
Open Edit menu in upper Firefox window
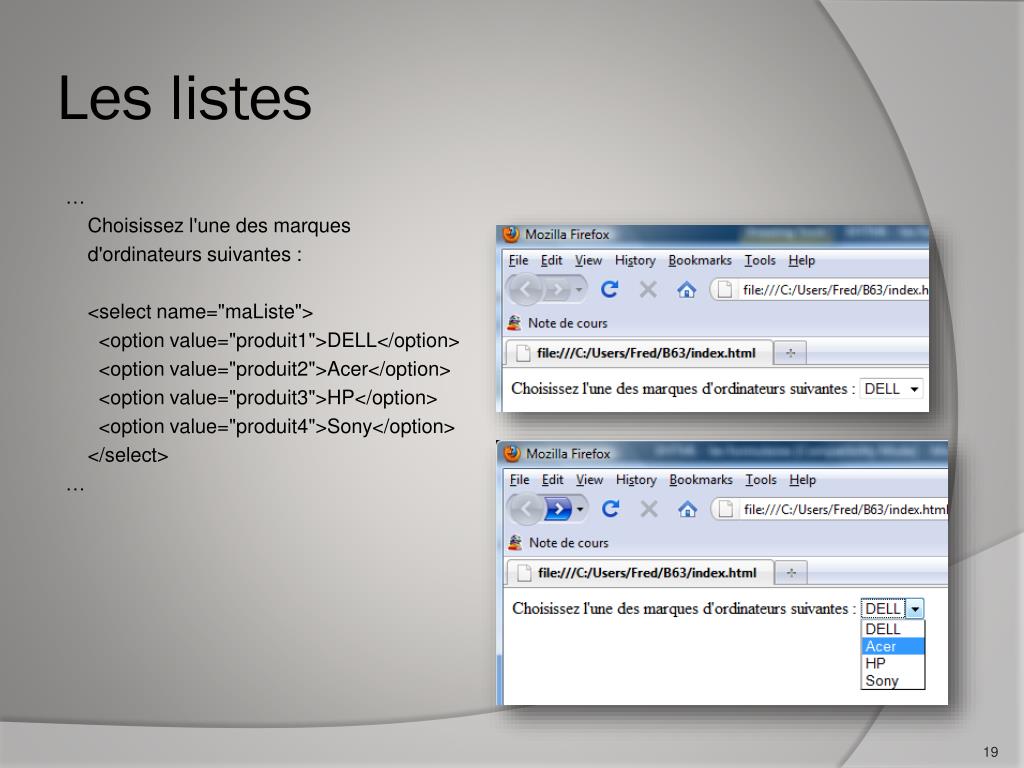(551, 260)
